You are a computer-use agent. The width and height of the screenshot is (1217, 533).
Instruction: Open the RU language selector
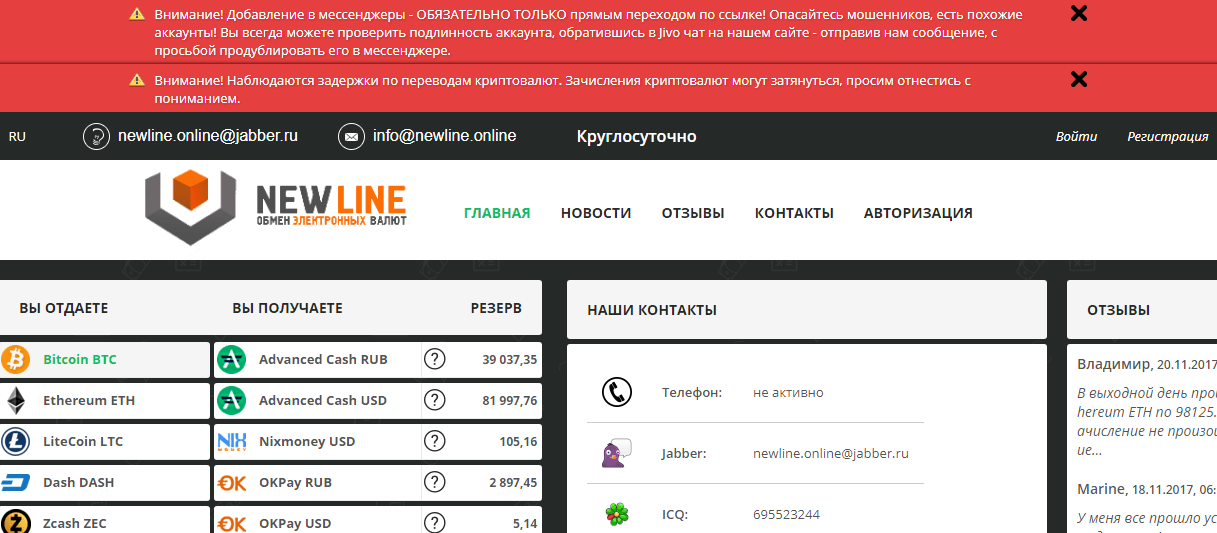pyautogui.click(x=17, y=137)
